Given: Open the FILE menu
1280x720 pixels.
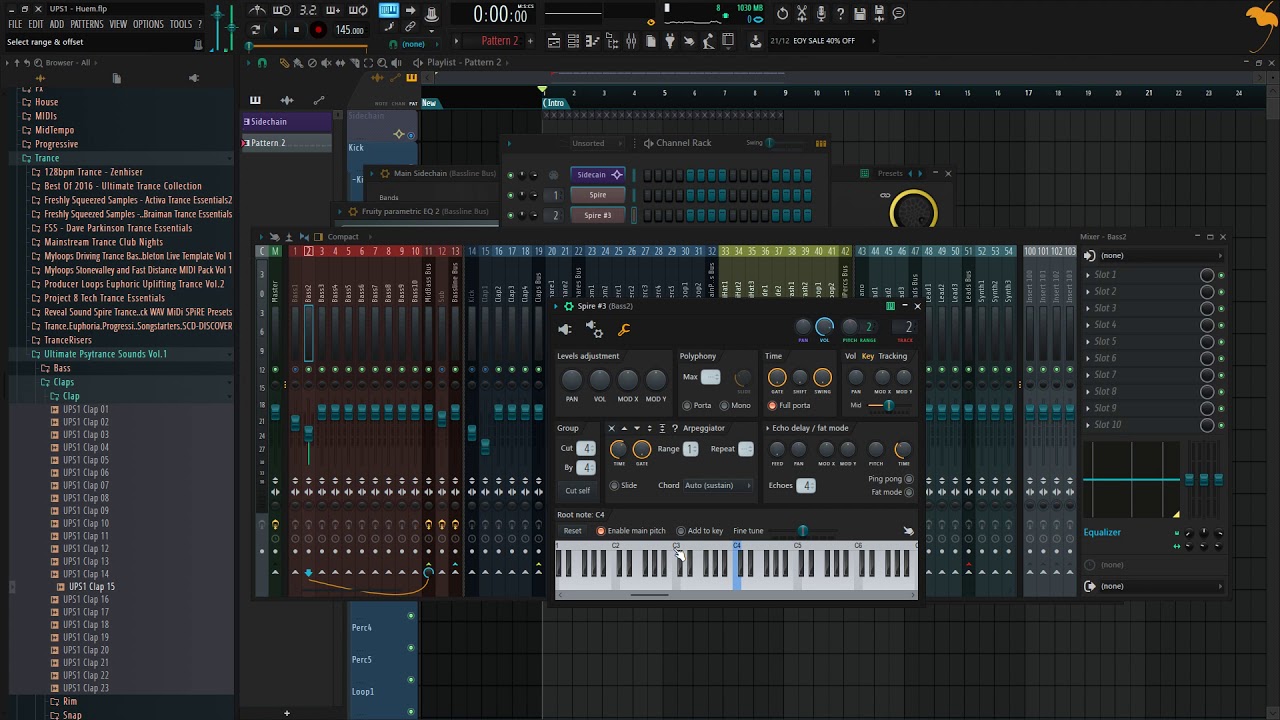Looking at the screenshot, I should pyautogui.click(x=15, y=24).
